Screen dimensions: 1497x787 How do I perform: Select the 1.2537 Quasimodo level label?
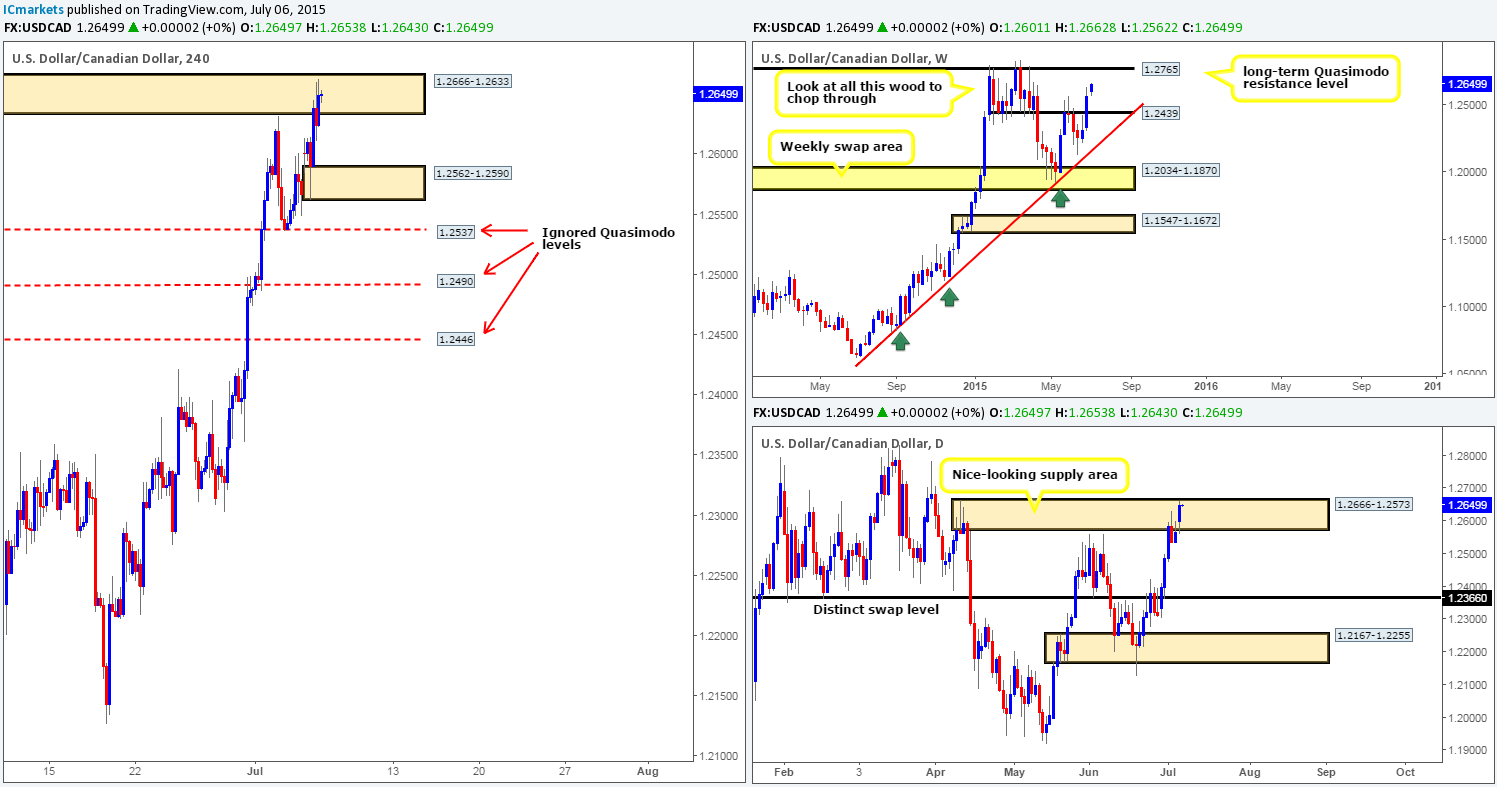[x=456, y=232]
